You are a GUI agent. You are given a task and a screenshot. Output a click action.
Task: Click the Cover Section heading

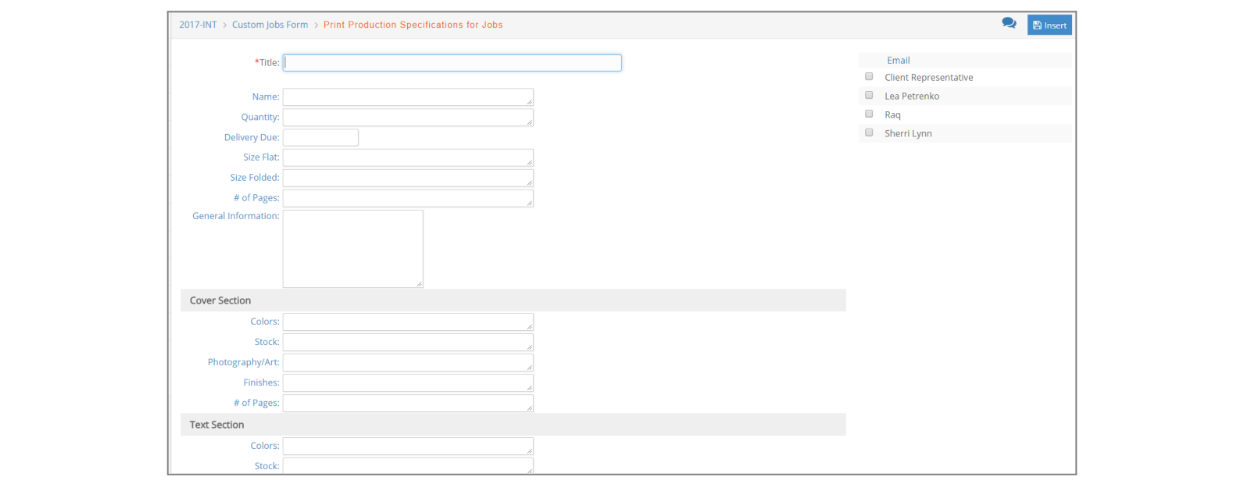point(220,300)
